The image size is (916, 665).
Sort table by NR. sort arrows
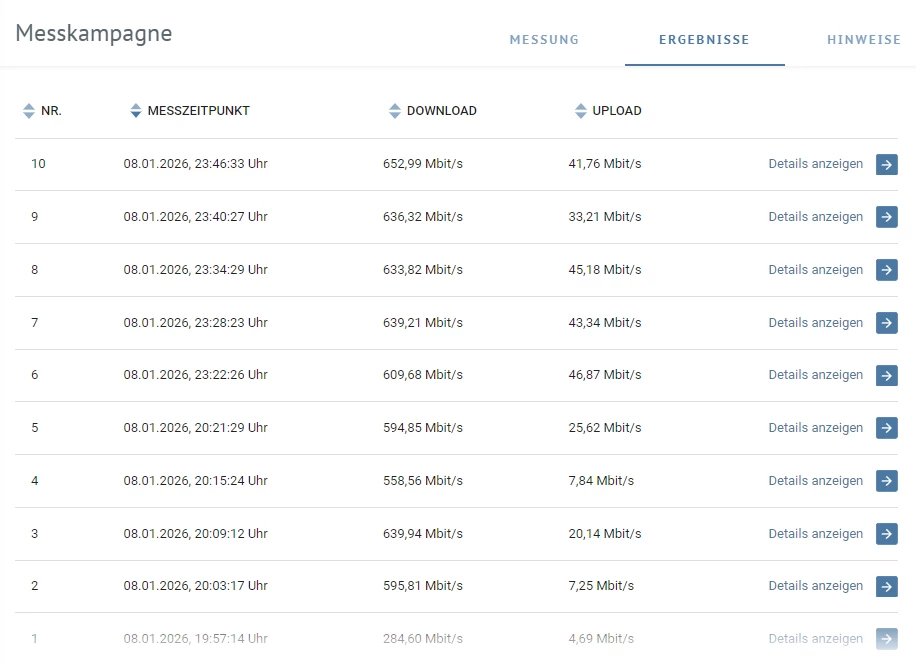tap(29, 110)
